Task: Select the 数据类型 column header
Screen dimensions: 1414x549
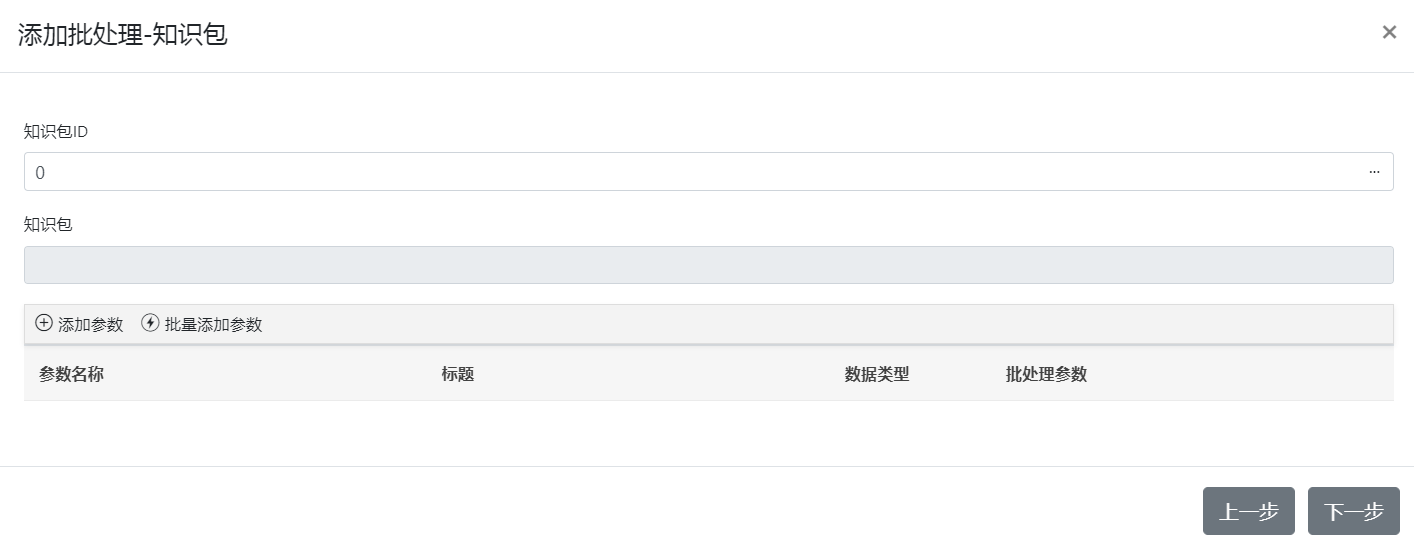Action: tap(876, 374)
